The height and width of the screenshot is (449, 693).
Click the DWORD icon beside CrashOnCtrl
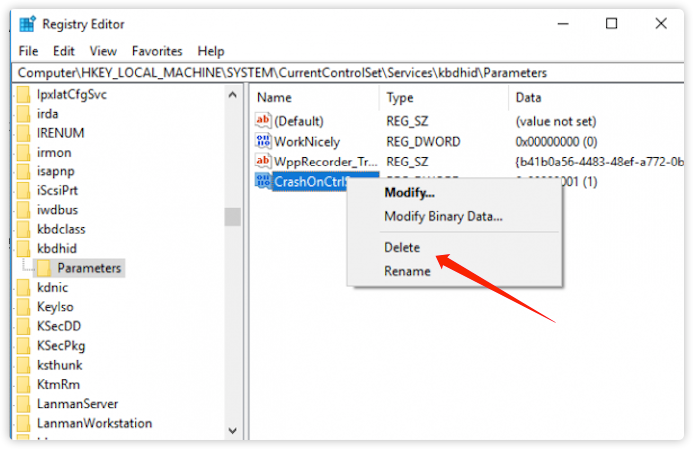click(x=263, y=181)
